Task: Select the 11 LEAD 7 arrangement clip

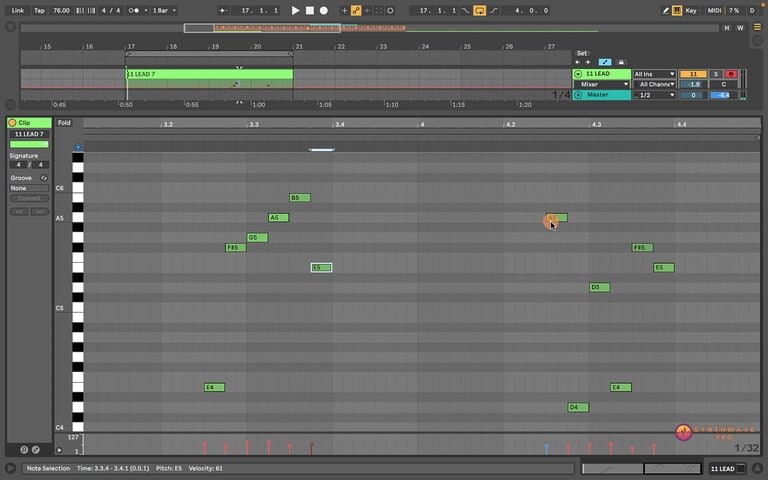Action: pos(210,74)
